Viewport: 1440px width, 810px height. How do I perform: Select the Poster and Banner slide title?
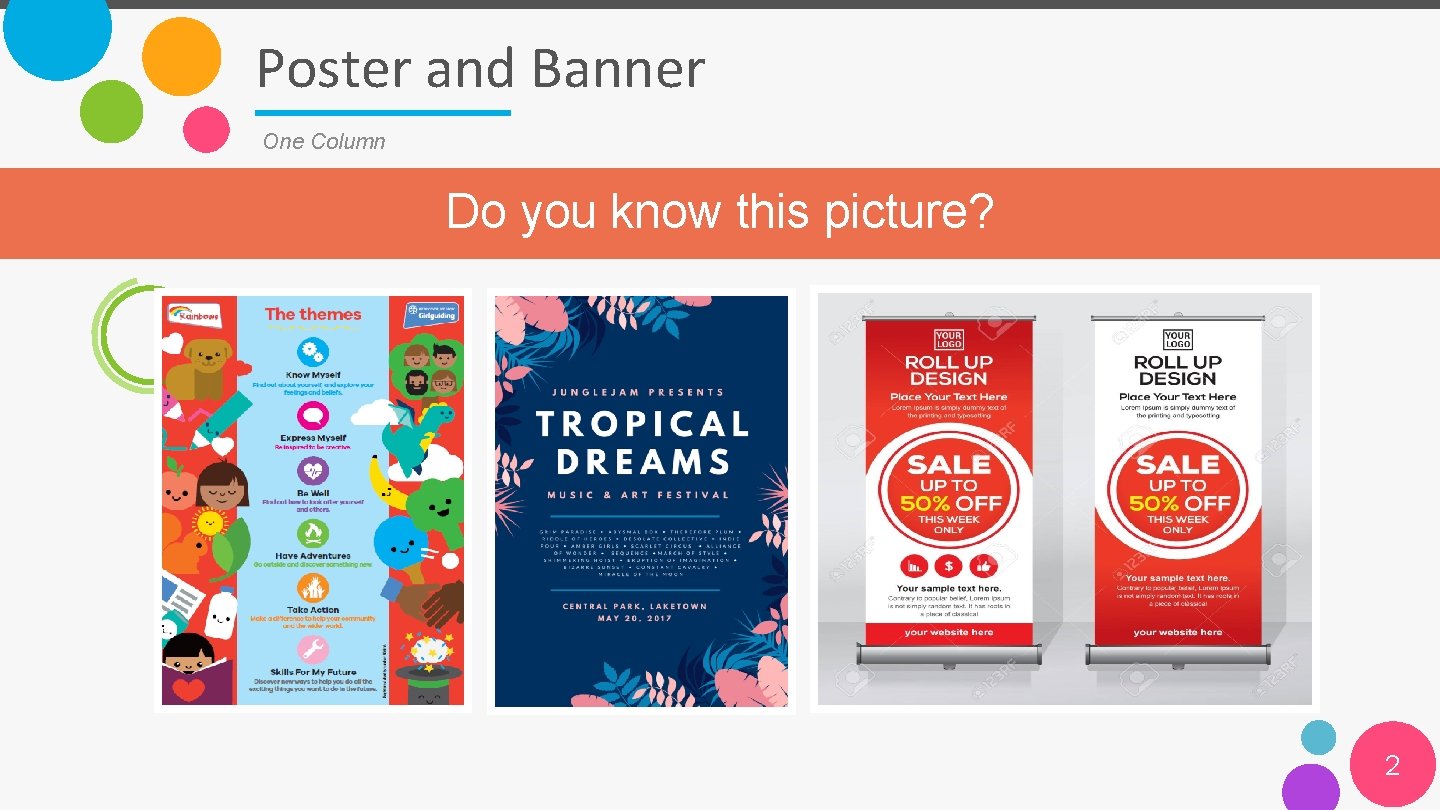[x=480, y=68]
